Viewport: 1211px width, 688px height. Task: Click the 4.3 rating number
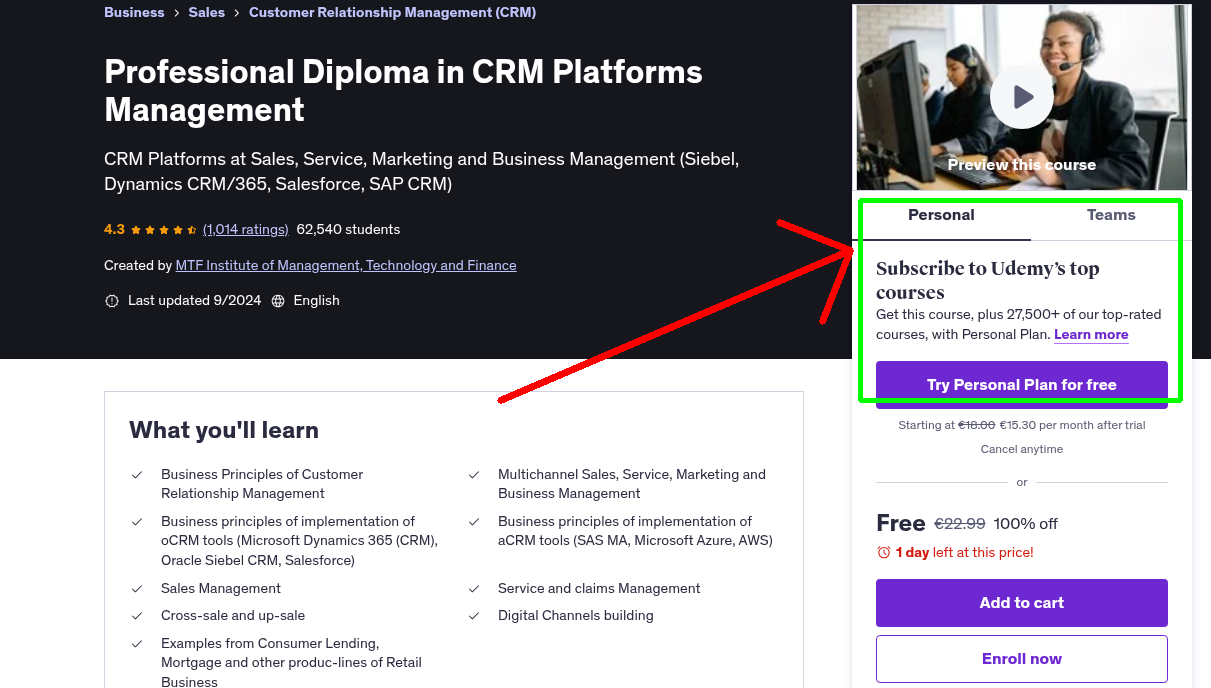[114, 229]
